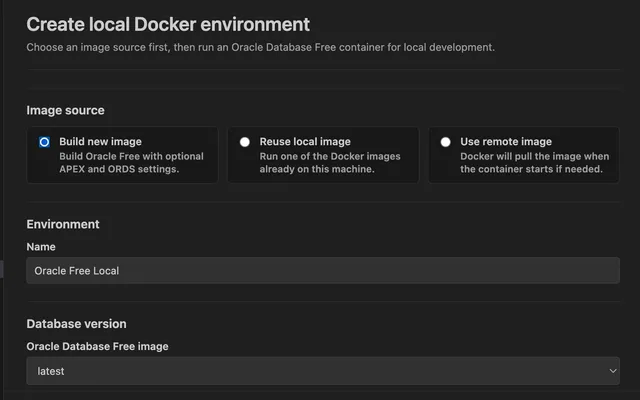Click the Oracle Database Free image label
The width and height of the screenshot is (640, 400).
click(x=97, y=347)
